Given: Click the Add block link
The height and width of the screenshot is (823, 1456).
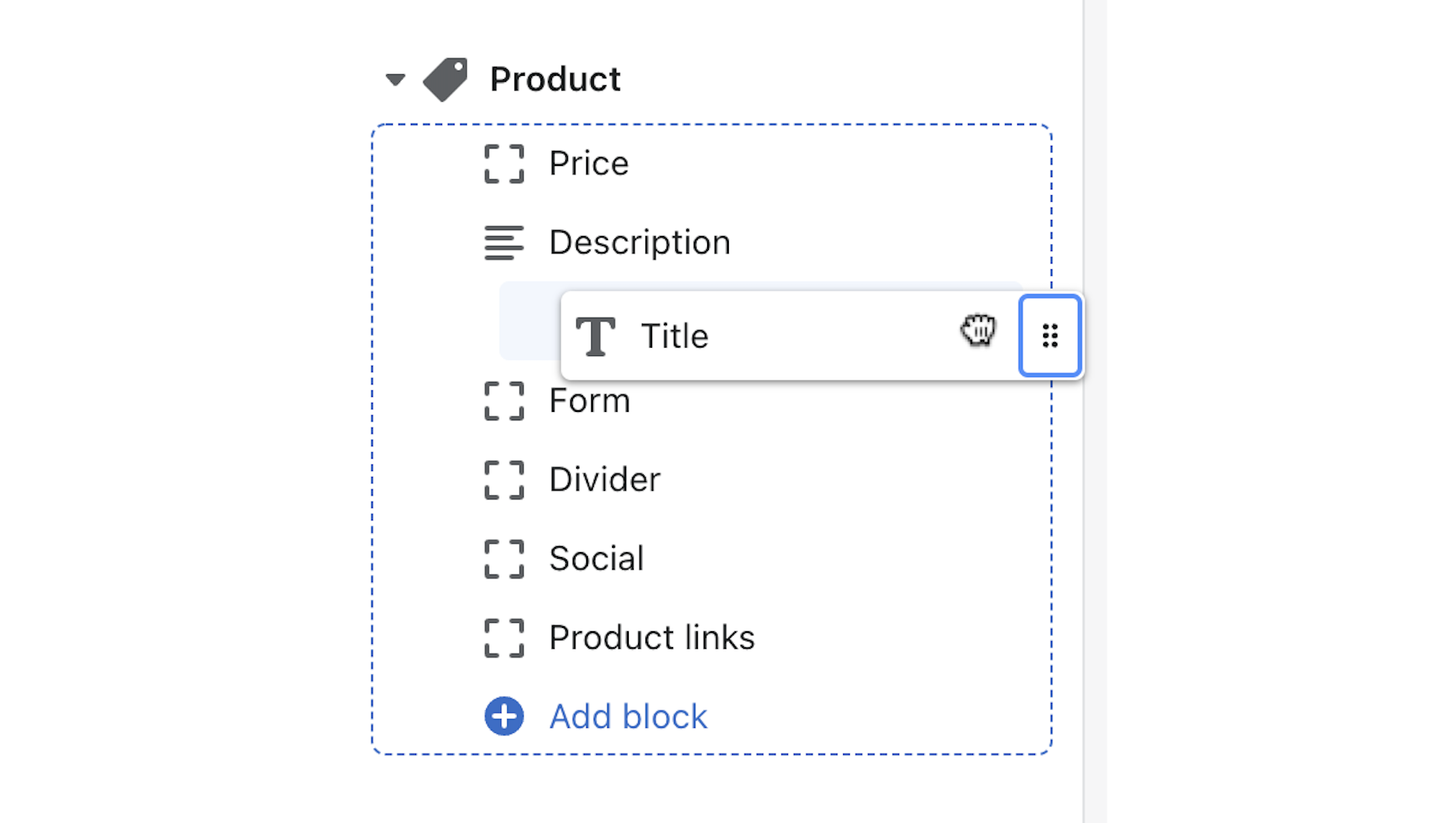Looking at the screenshot, I should 628,715.
